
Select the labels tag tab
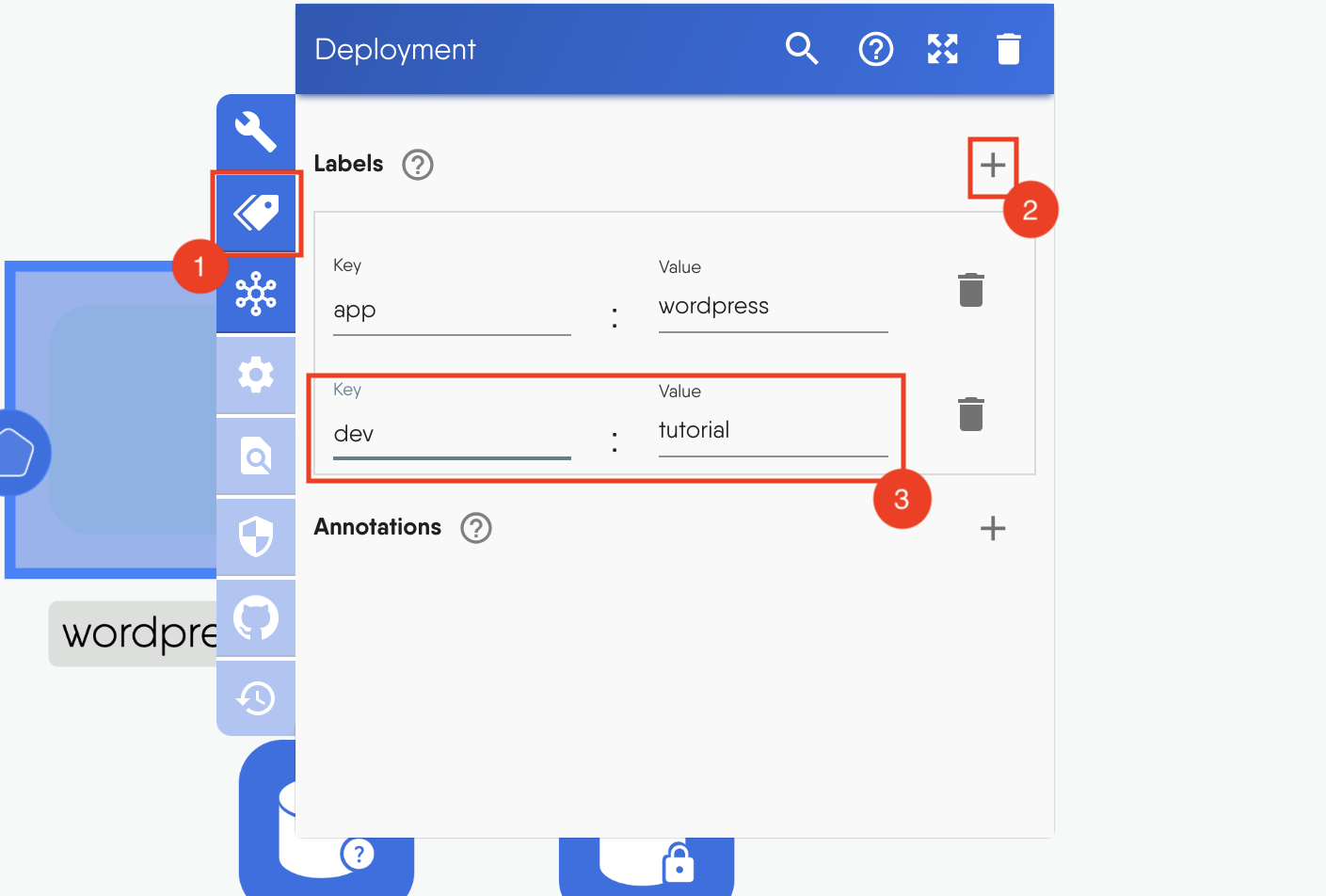256,213
